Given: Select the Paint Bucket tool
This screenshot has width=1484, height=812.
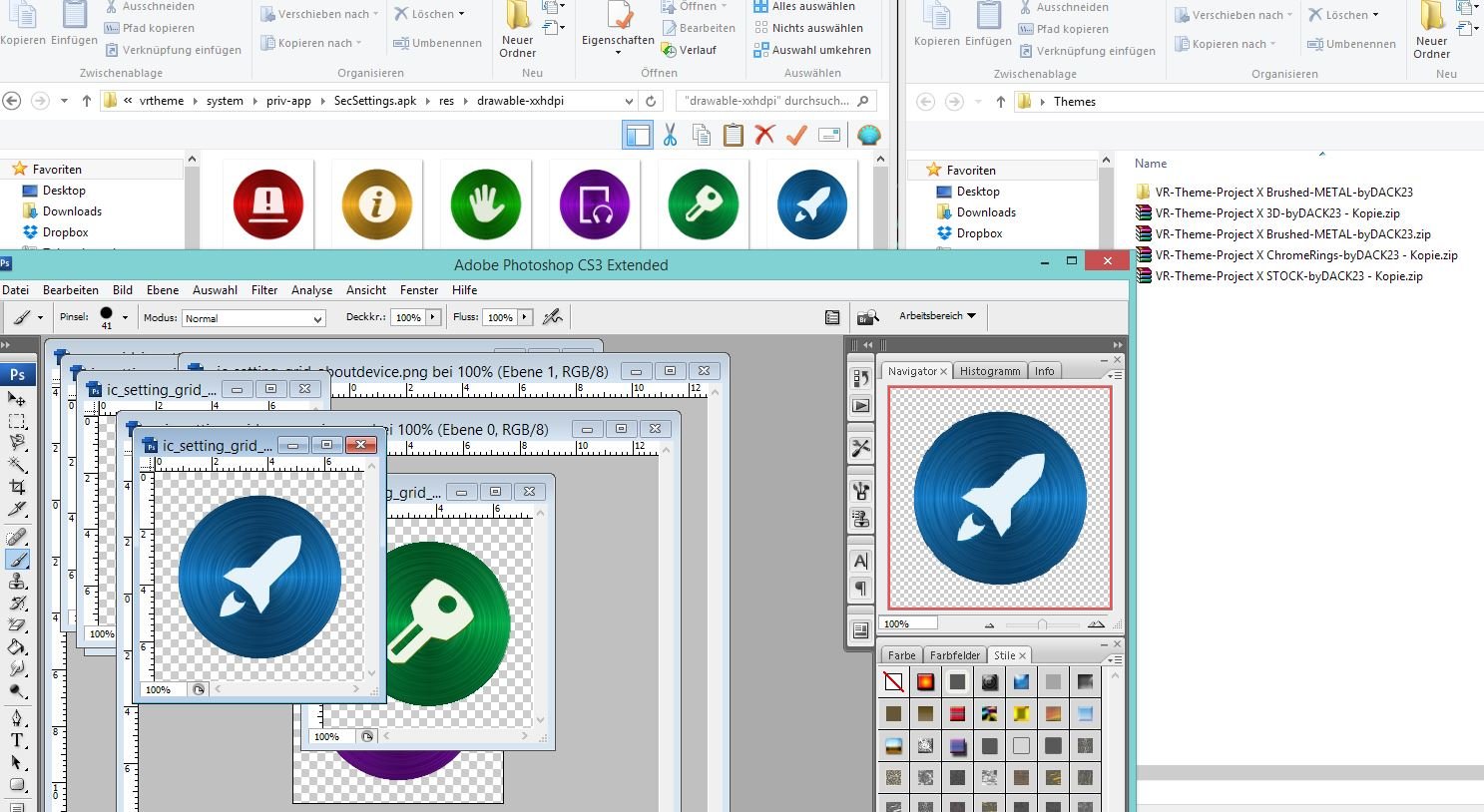Looking at the screenshot, I should 17,647.
